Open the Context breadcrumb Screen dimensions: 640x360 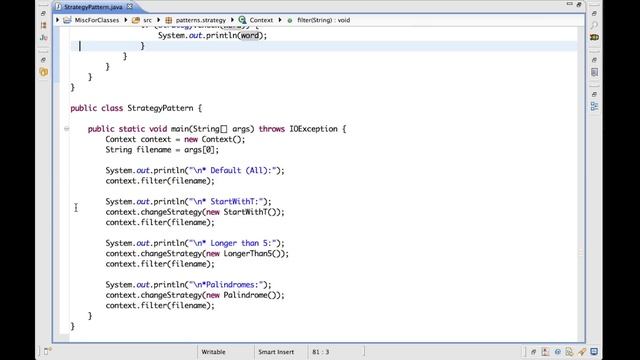261,20
